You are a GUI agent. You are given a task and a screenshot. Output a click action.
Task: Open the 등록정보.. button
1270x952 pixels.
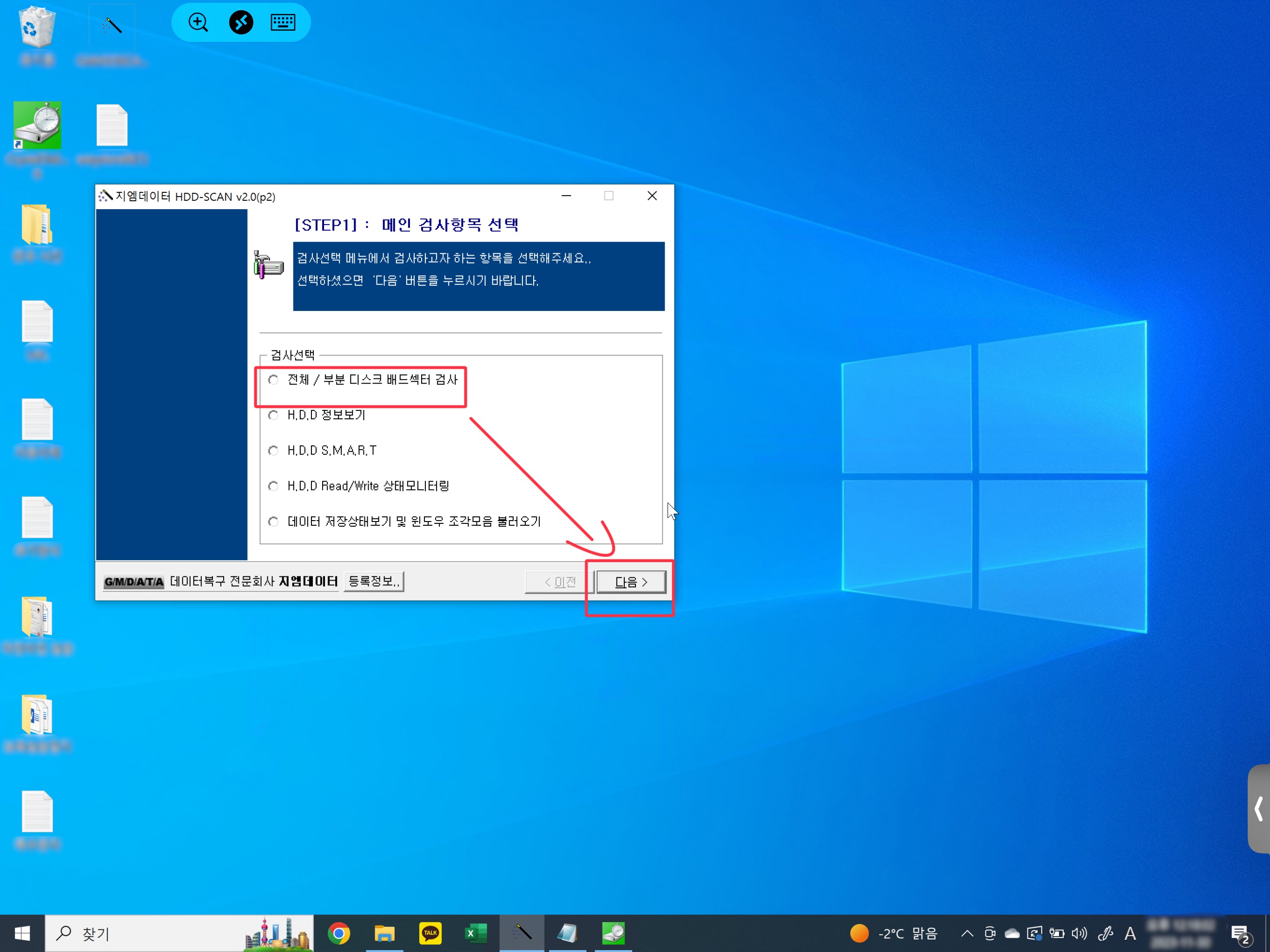(373, 581)
